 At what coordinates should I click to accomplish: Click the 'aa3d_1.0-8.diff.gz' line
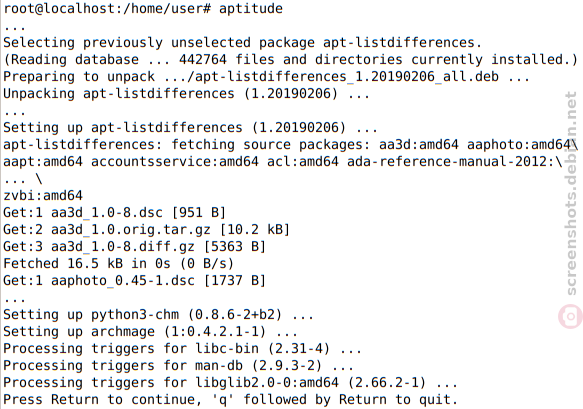coord(135,246)
